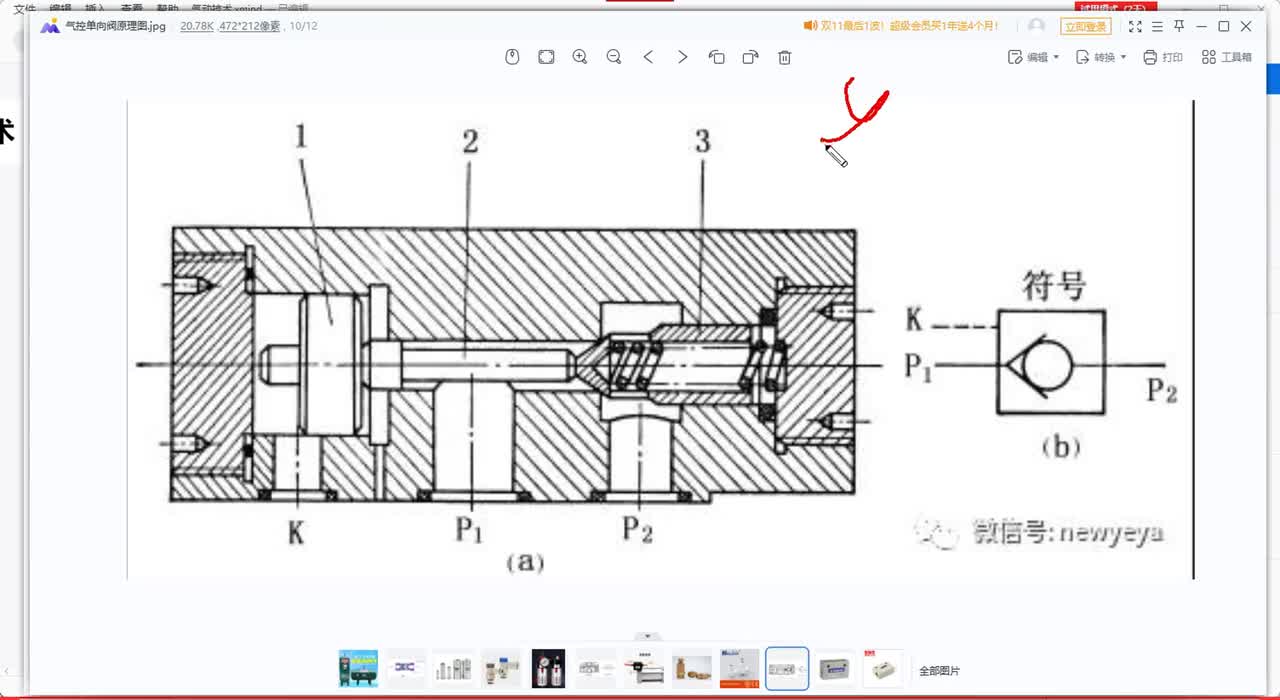The width and height of the screenshot is (1280, 700).
Task: Go to the next image
Action: [682, 57]
